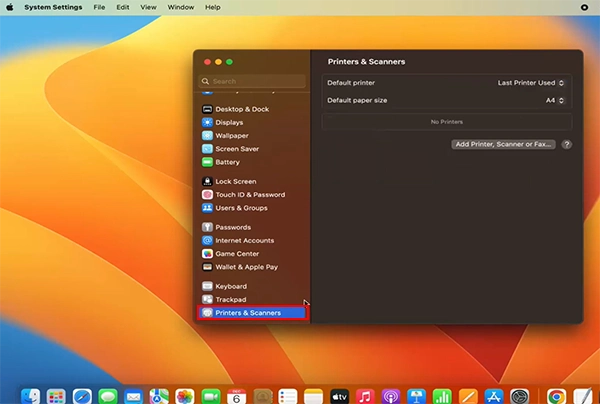
Task: Launch Pages from the Dock
Action: [468, 396]
